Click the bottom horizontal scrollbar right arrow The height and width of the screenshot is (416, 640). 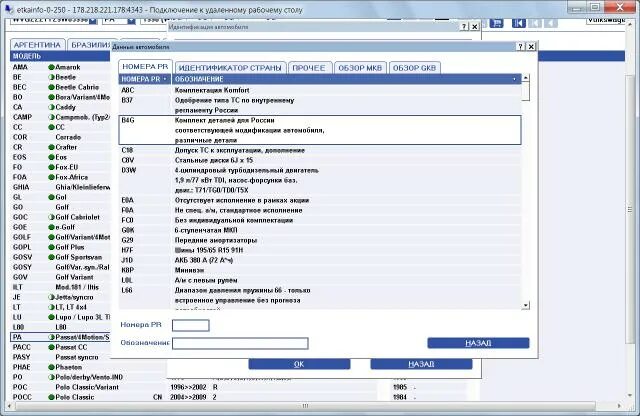619,406
